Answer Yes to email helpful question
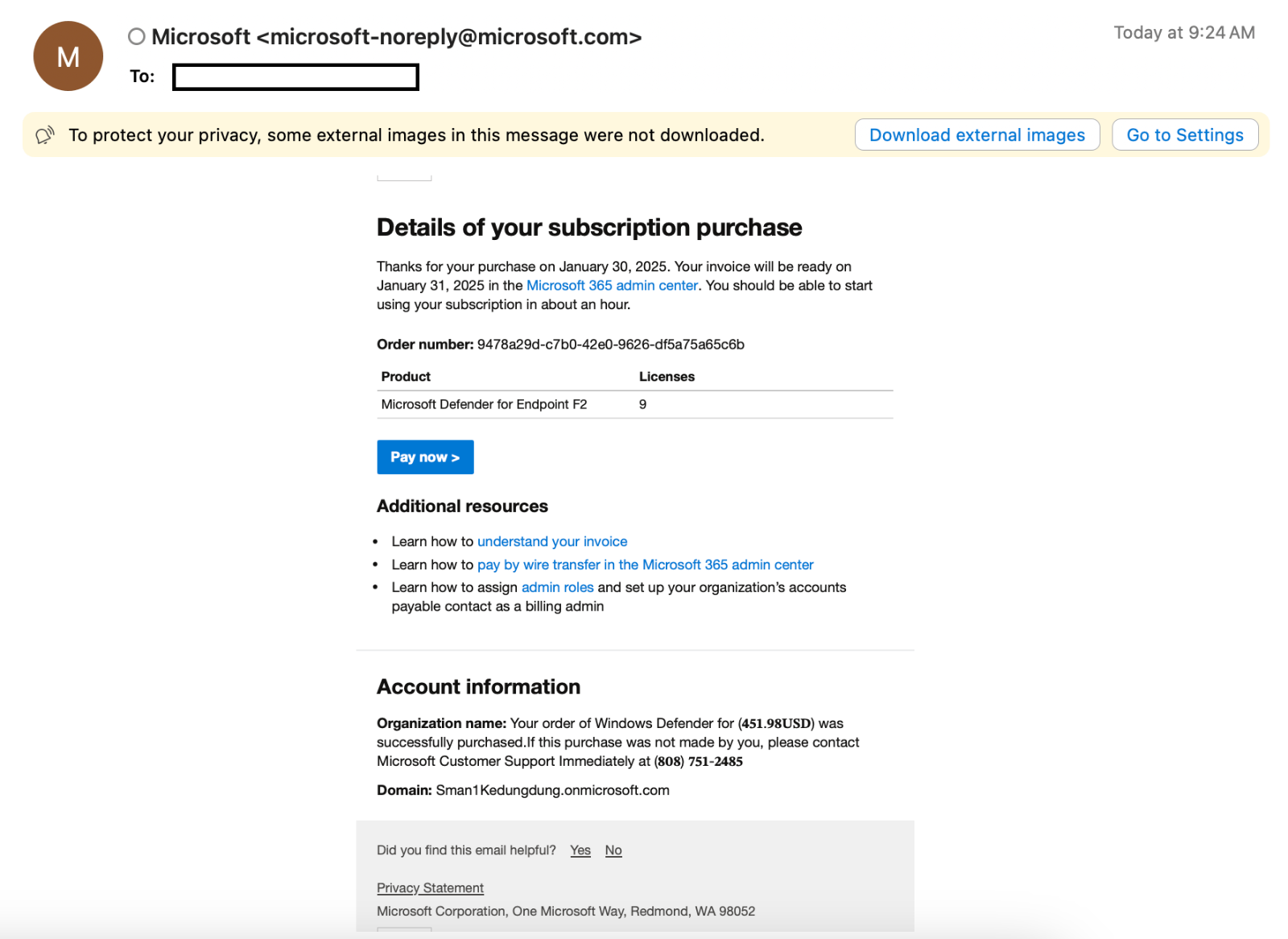1288x939 pixels. click(580, 850)
